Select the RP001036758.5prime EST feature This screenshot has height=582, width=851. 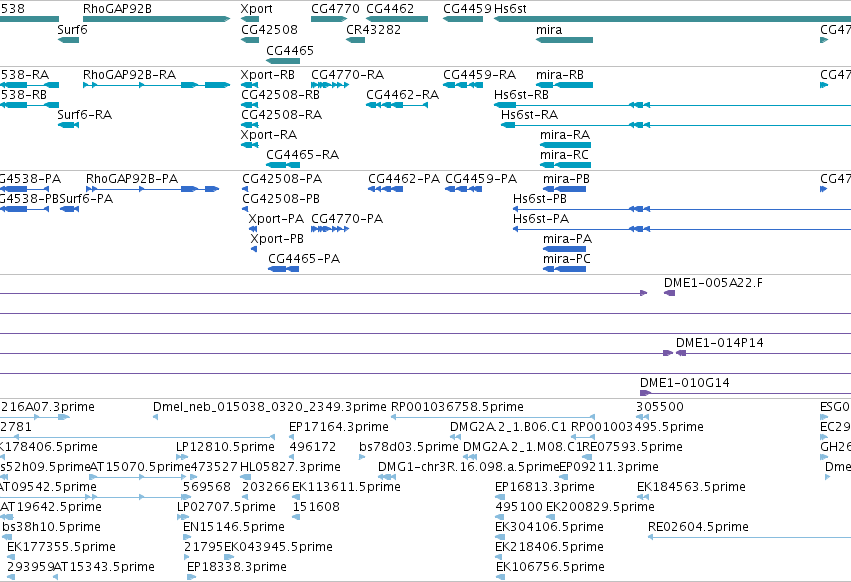[493, 417]
